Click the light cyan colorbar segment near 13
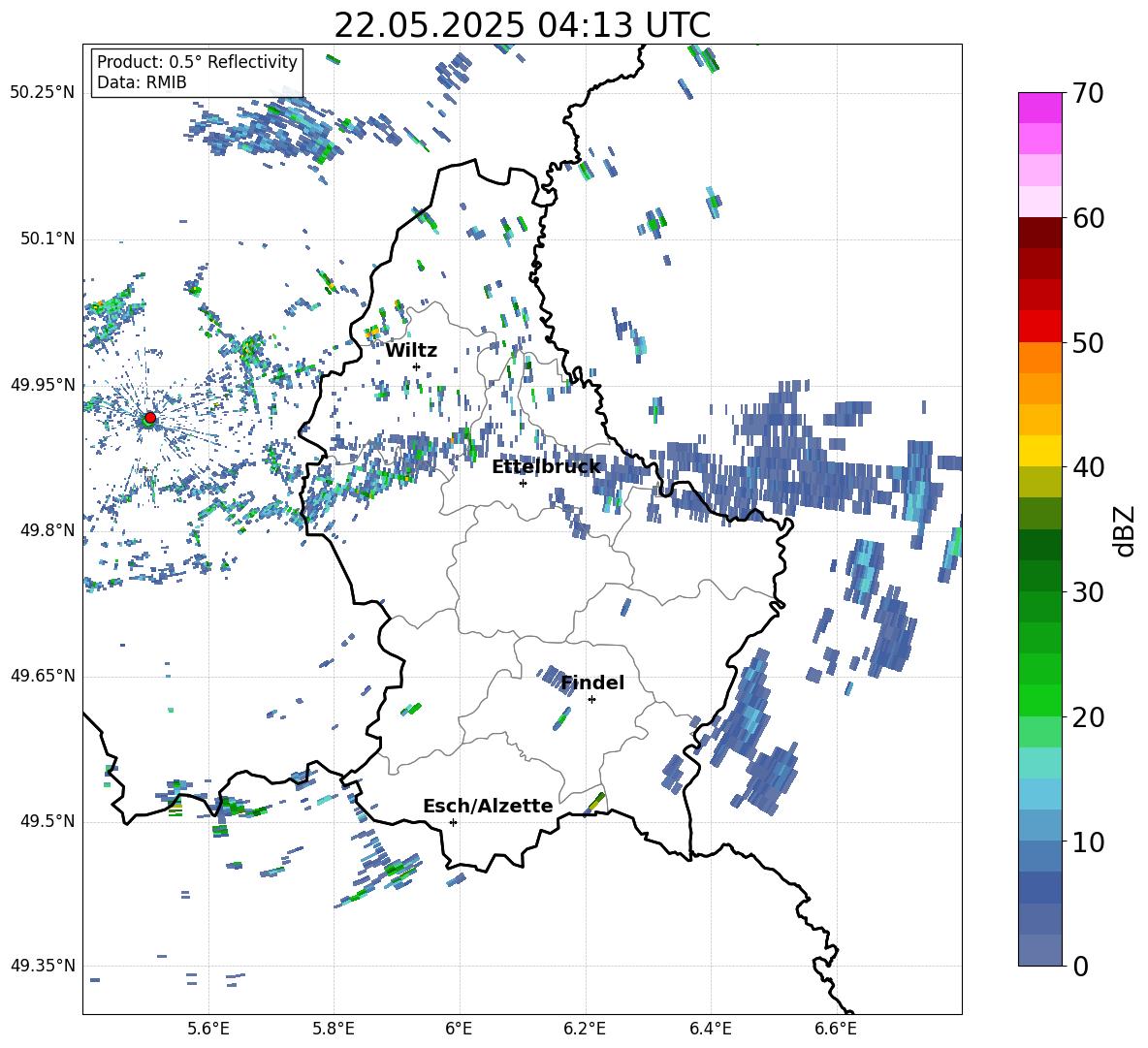1148x1048 pixels. (x=1039, y=794)
